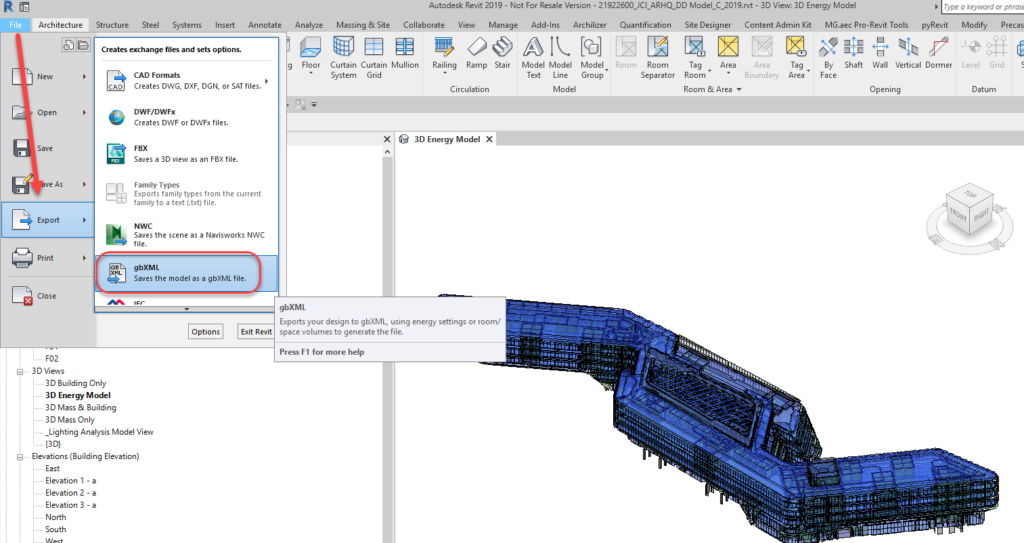
Task: Open the Export submenu
Action: click(48, 220)
